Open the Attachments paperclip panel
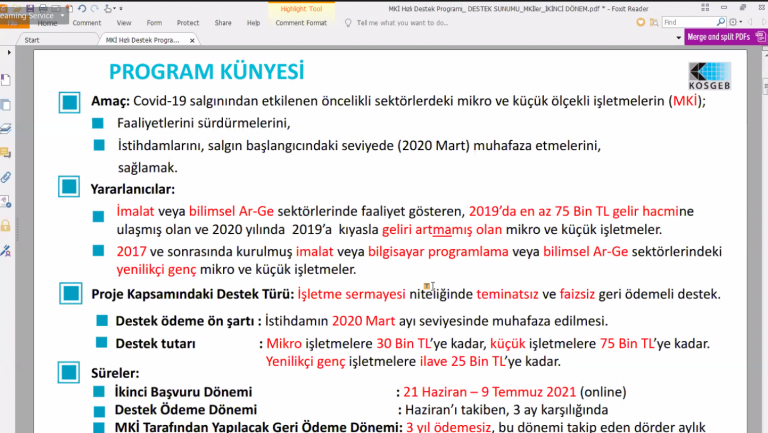This screenshot has height=433, width=768. 6,177
